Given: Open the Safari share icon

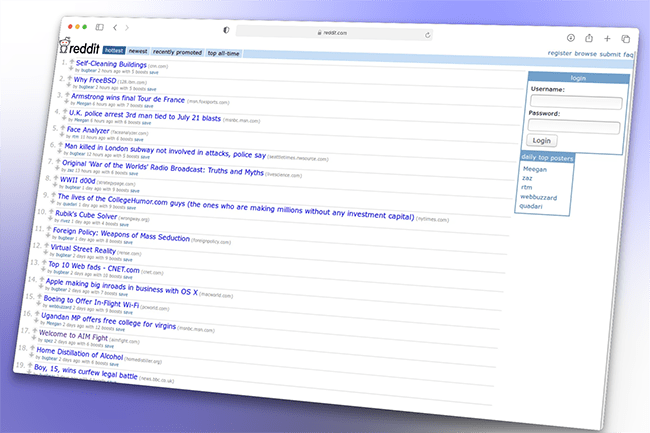Looking at the screenshot, I should (589, 38).
